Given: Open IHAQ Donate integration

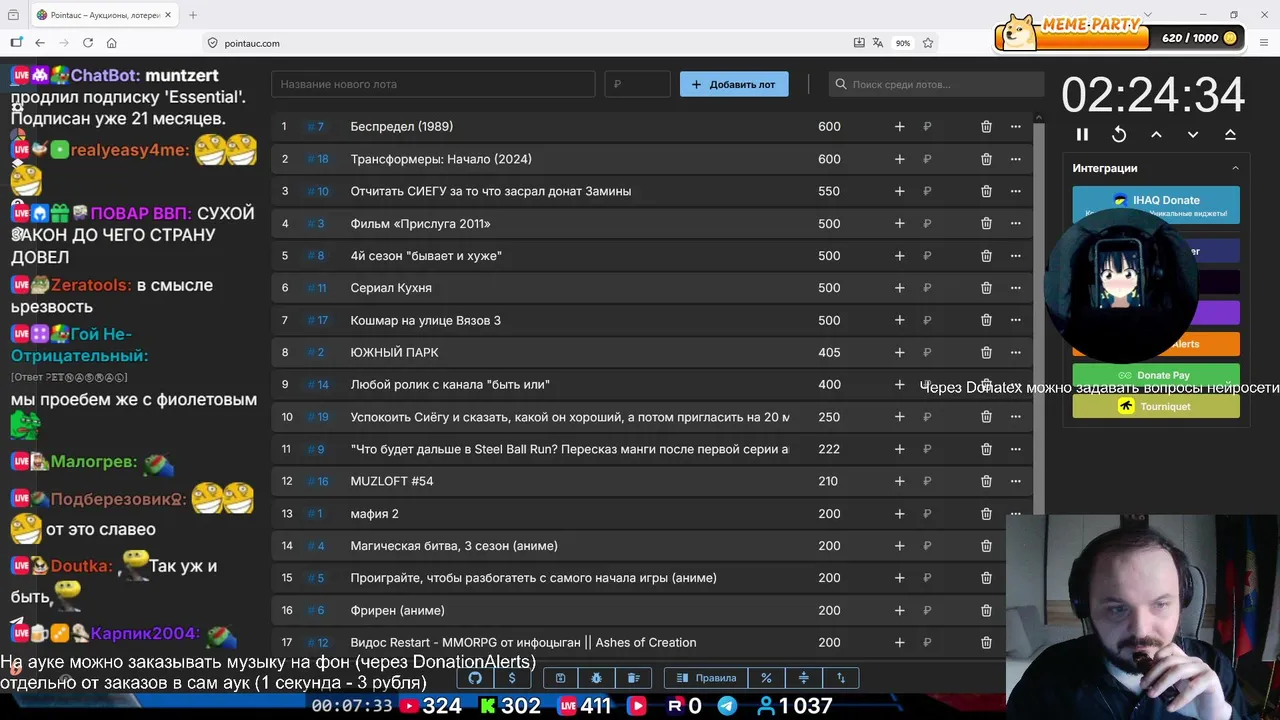Looking at the screenshot, I should pos(1156,205).
